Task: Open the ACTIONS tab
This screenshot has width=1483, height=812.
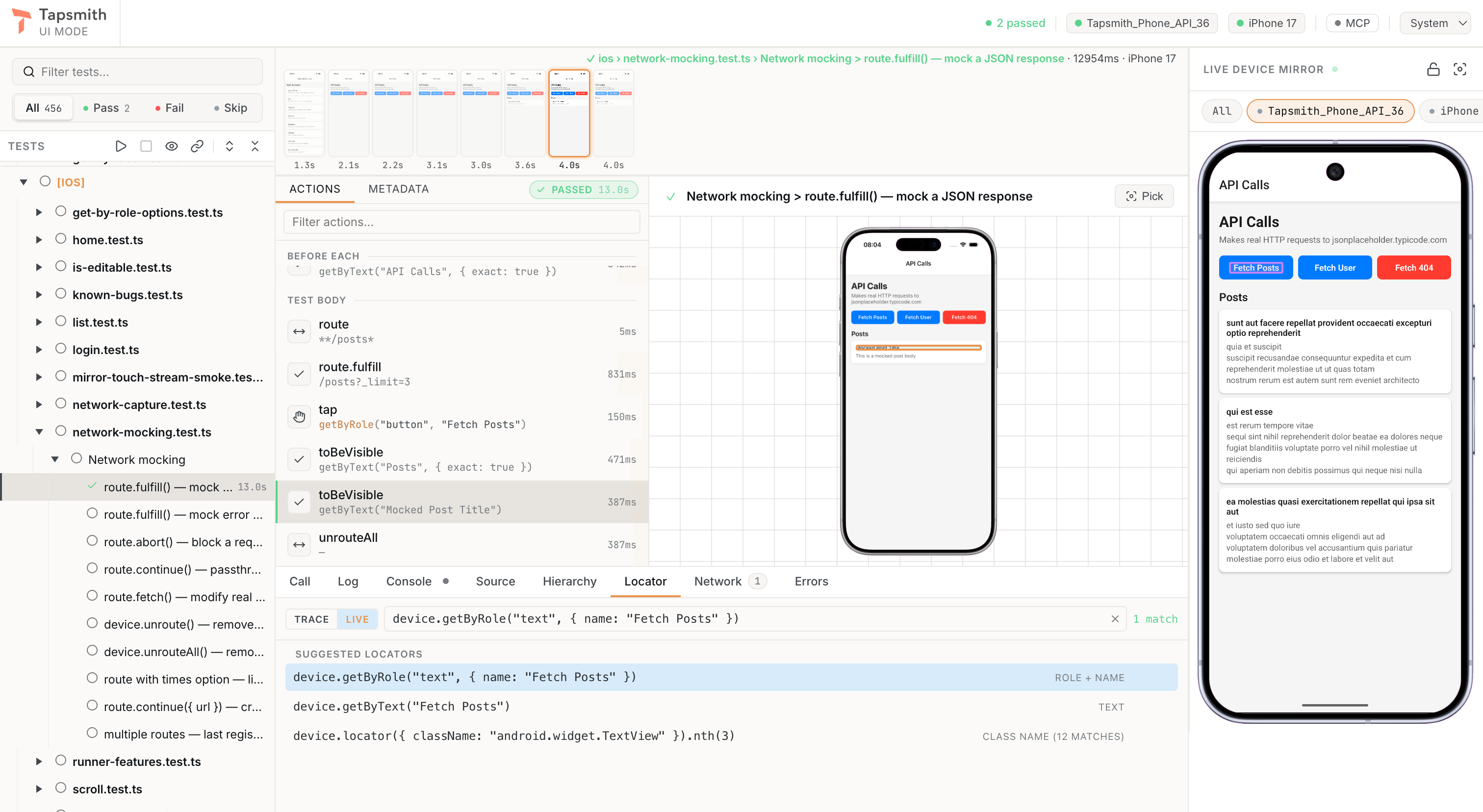Action: [x=315, y=189]
